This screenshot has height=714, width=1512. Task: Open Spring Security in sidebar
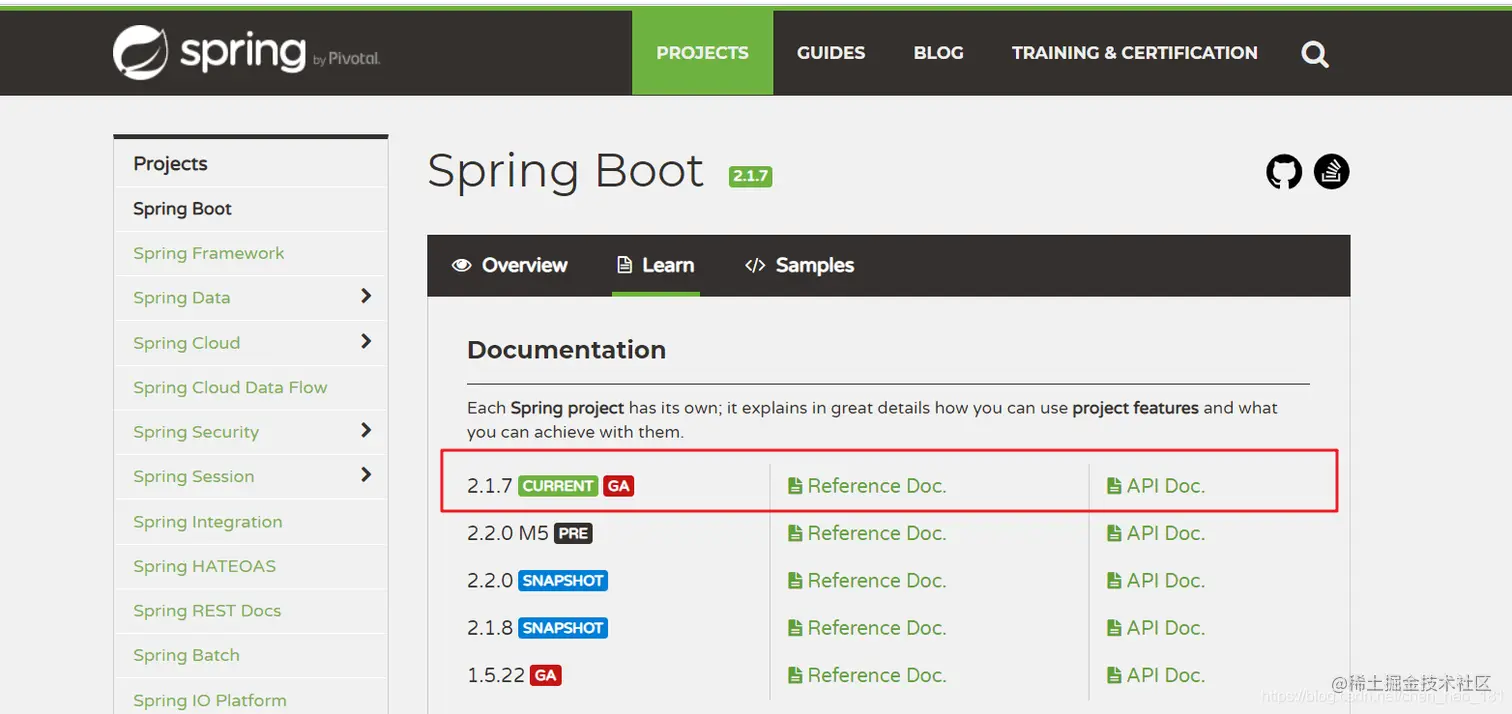196,432
